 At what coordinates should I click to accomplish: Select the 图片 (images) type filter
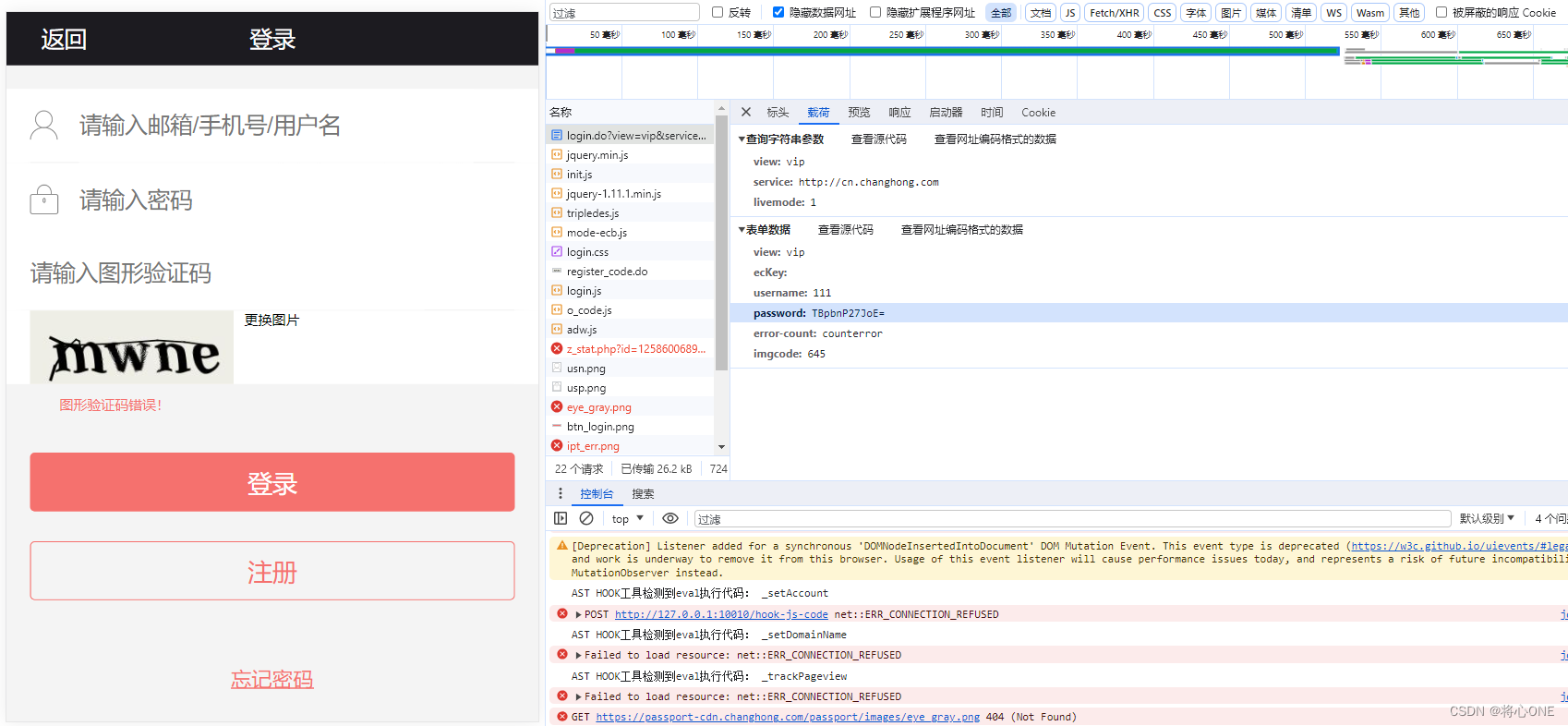tap(1231, 12)
